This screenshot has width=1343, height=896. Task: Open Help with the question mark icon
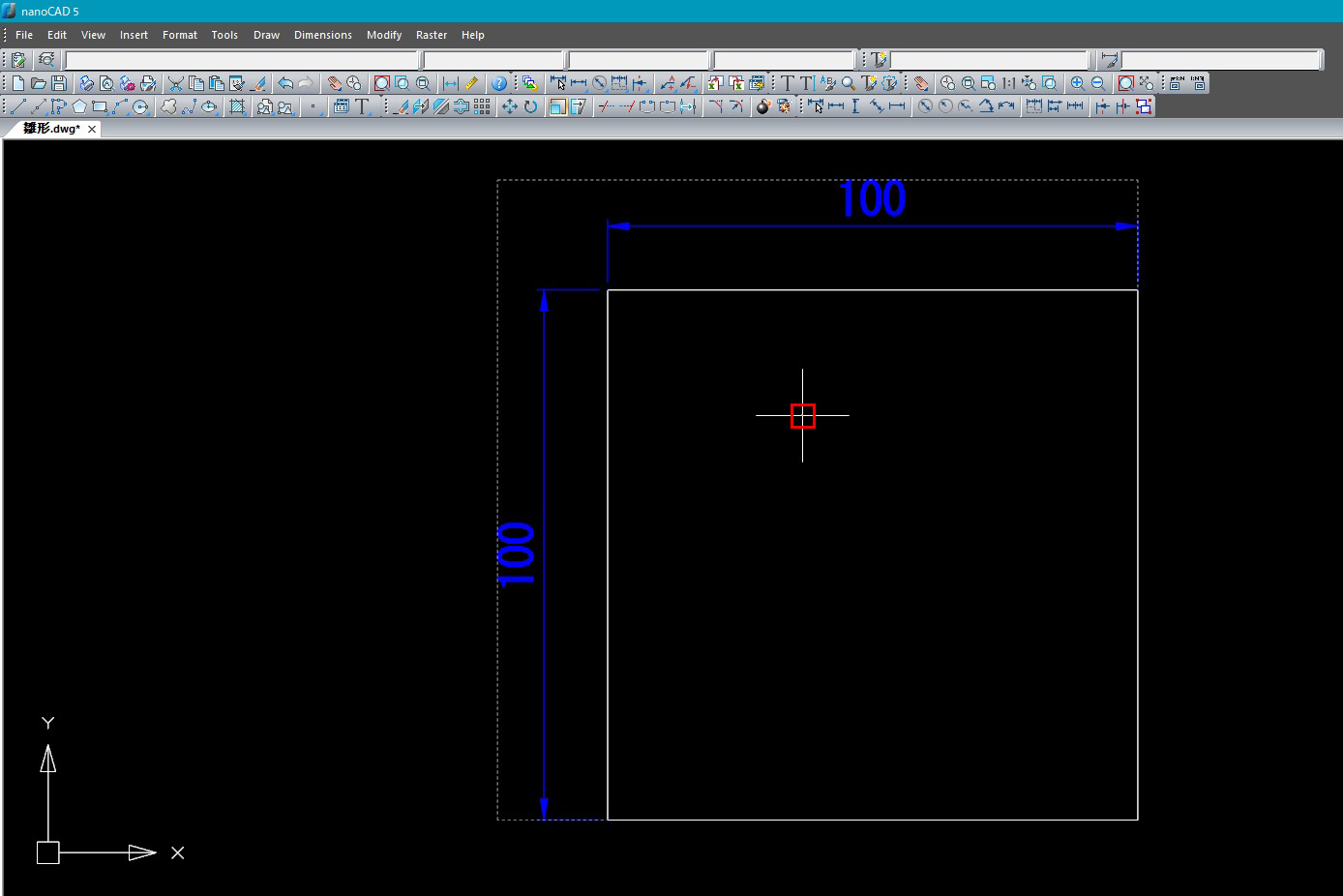click(498, 83)
